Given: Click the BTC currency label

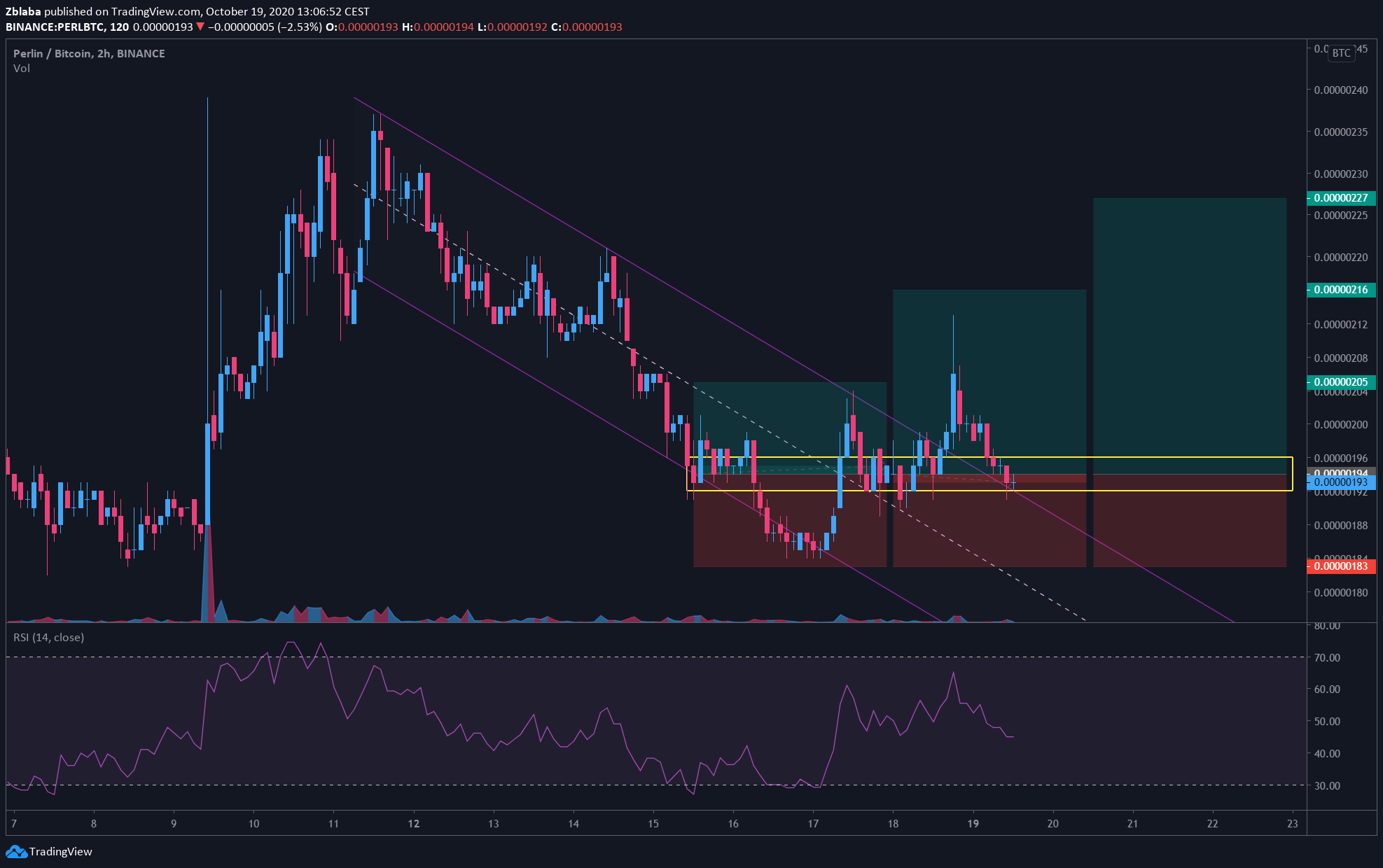Looking at the screenshot, I should tap(1342, 53).
